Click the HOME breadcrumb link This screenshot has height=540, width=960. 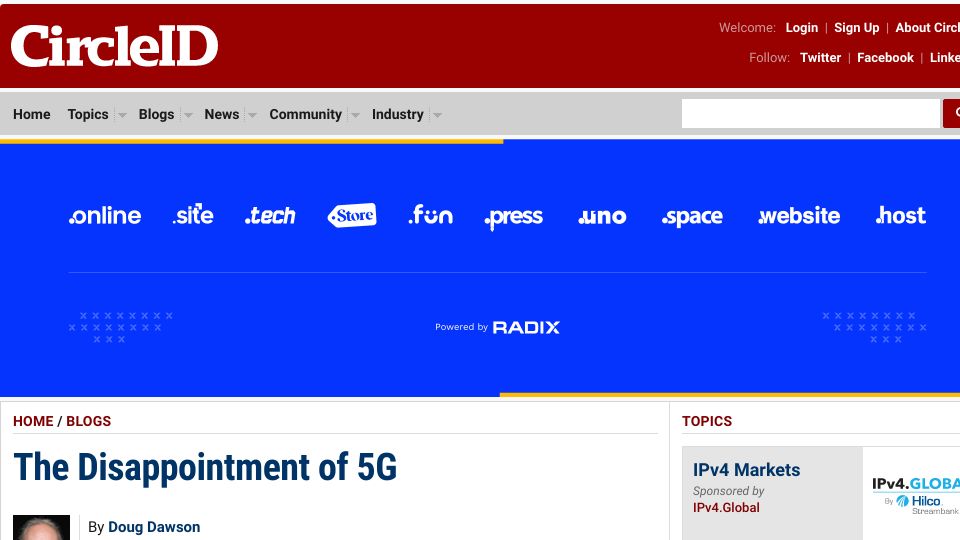point(33,421)
